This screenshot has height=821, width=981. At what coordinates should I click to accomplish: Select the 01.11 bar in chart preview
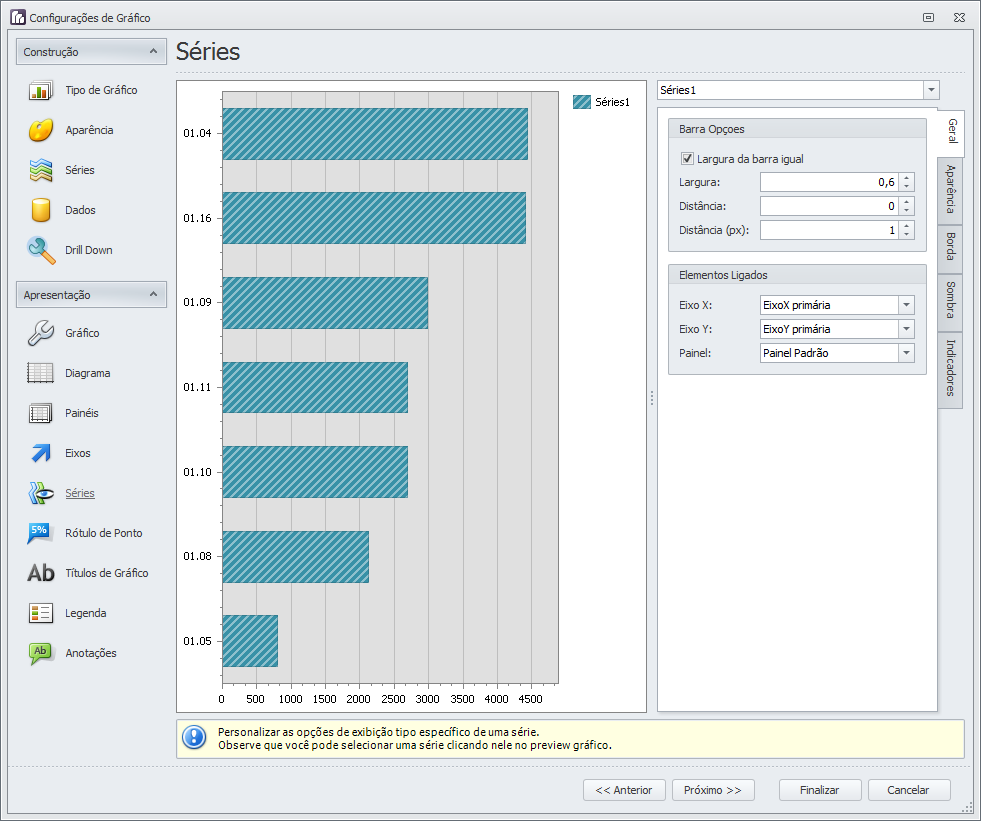pyautogui.click(x=315, y=387)
